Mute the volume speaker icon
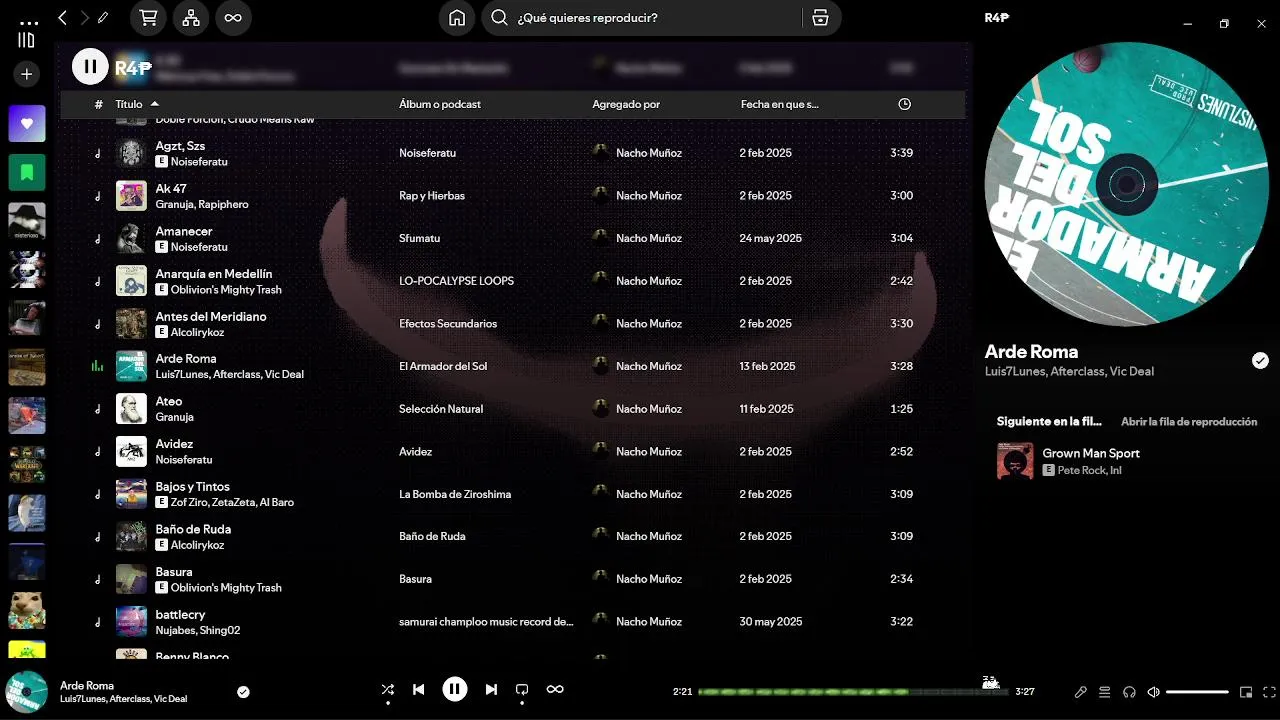The image size is (1280, 720). coord(1153,692)
